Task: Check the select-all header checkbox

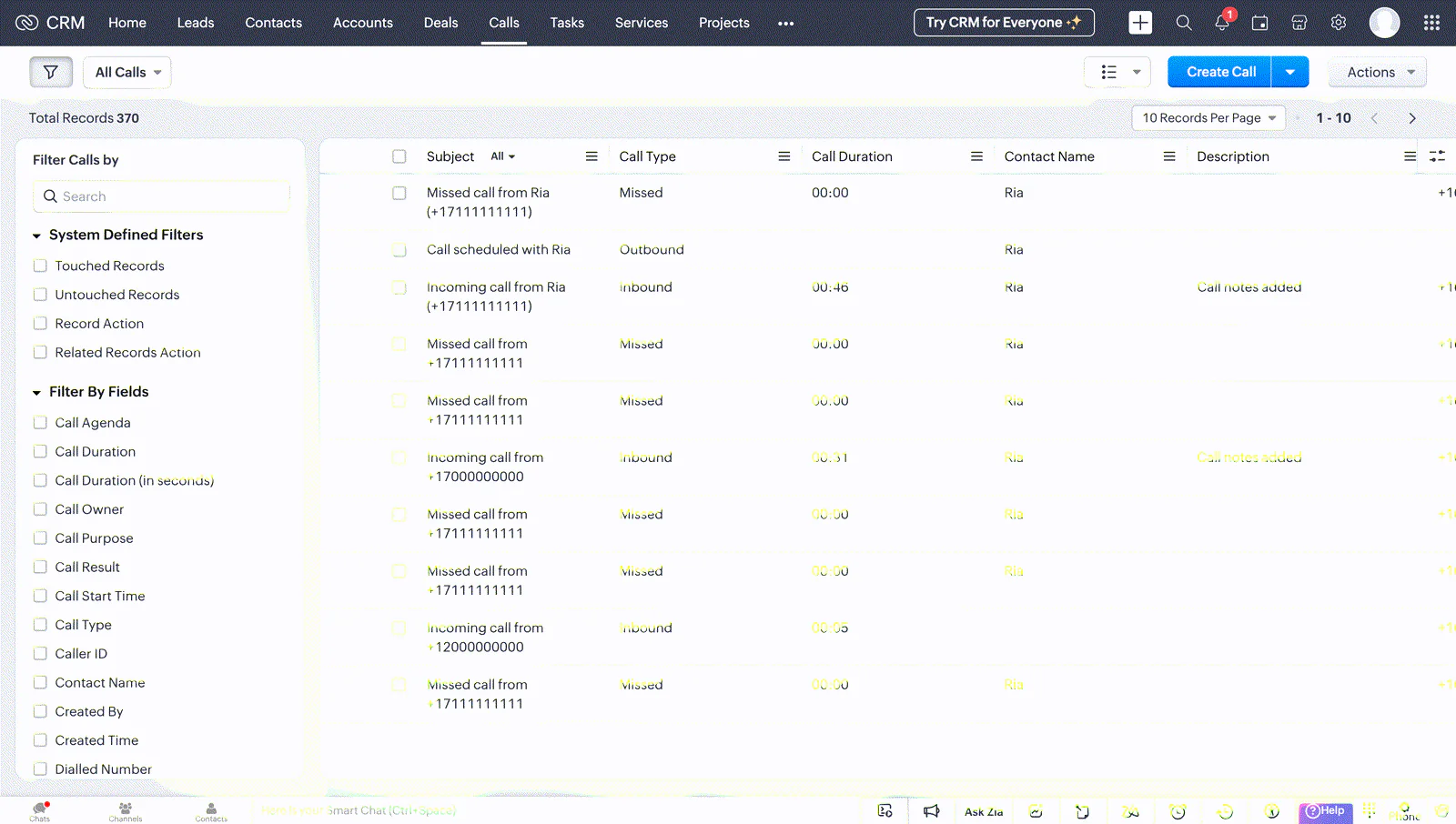Action: (399, 156)
